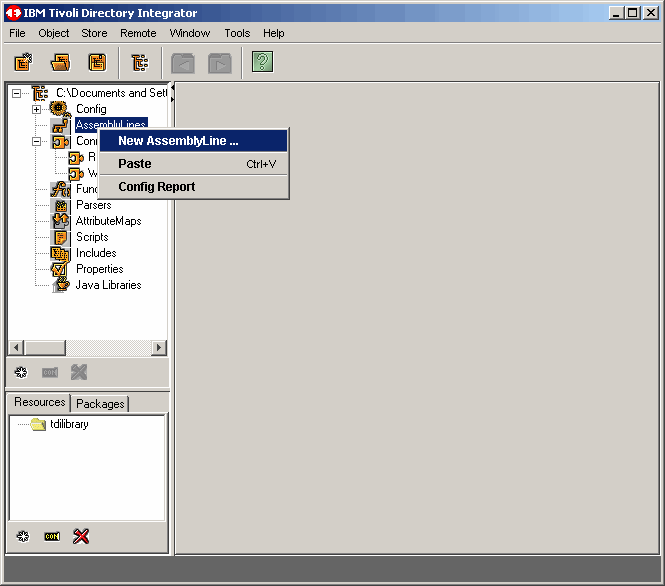Viewport: 665px width, 586px height.
Task: Open help with the question mark icon
Action: pos(262,62)
